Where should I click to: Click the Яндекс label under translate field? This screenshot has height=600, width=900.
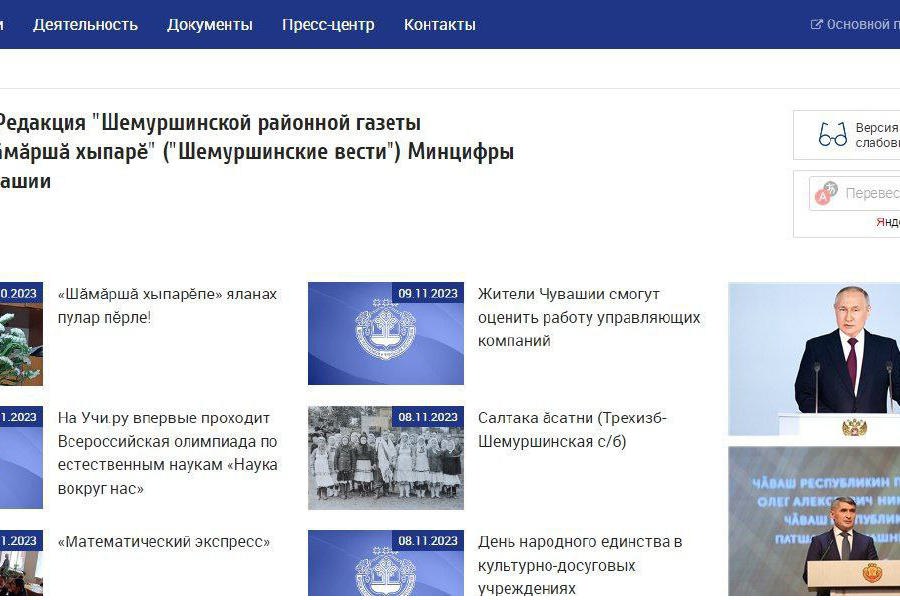(888, 222)
